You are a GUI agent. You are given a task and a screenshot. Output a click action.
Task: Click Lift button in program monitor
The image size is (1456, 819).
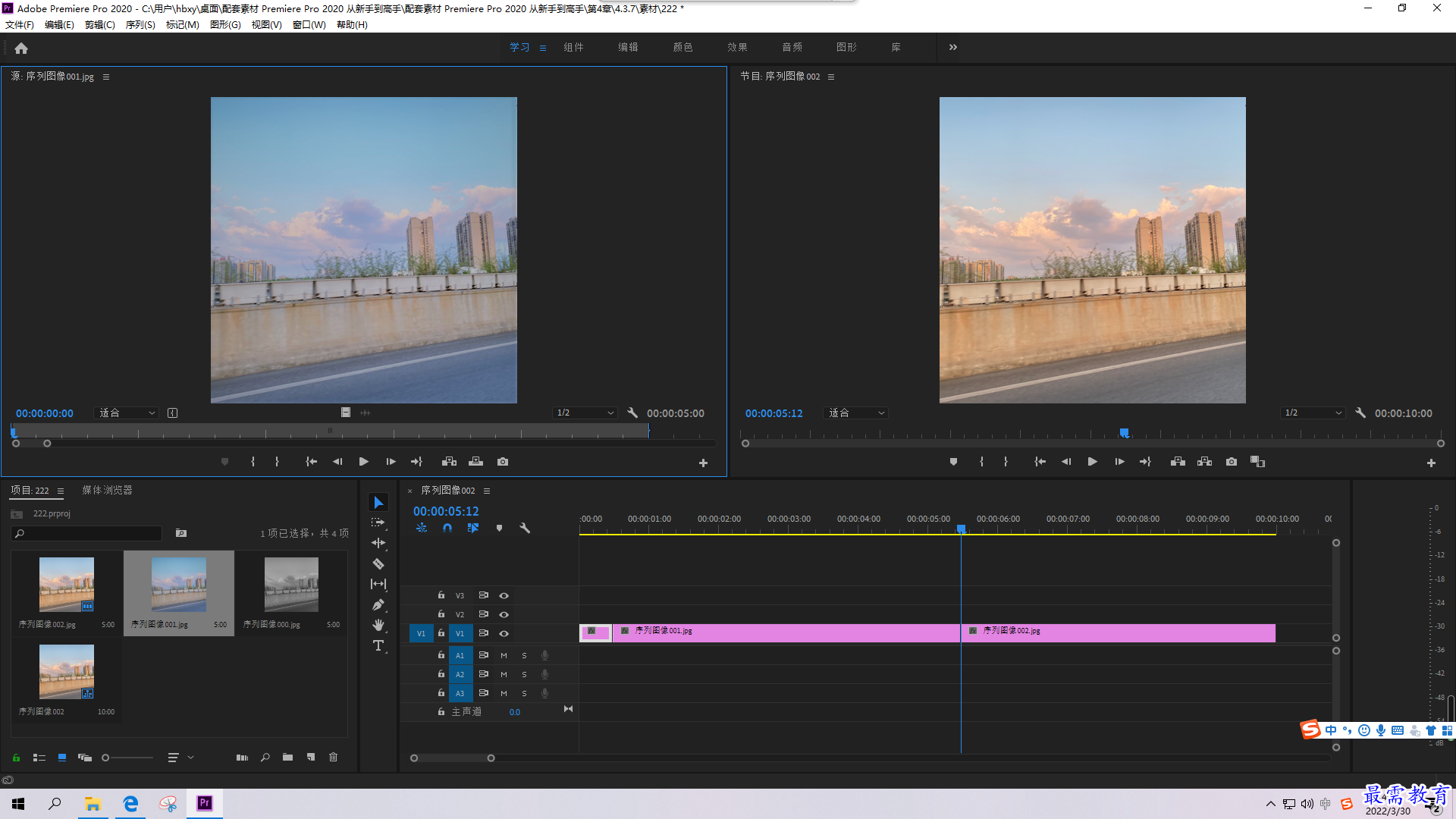[x=1178, y=462]
